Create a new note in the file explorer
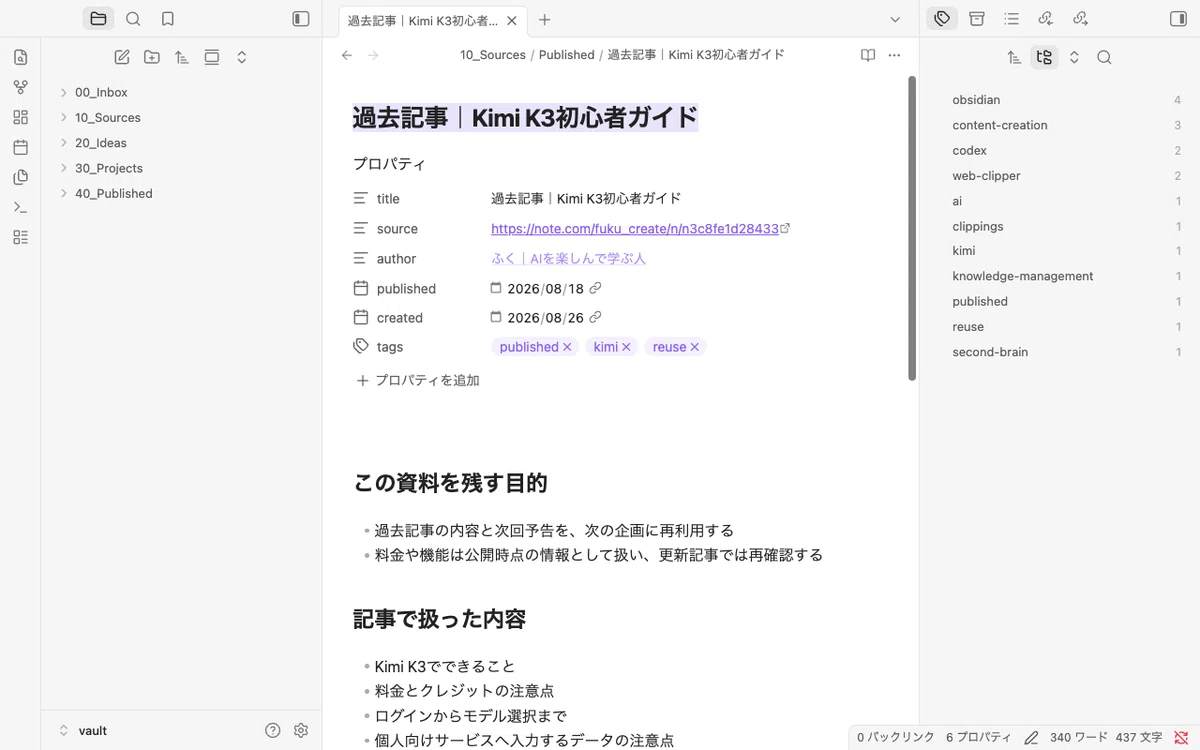1200x750 pixels. pos(122,58)
